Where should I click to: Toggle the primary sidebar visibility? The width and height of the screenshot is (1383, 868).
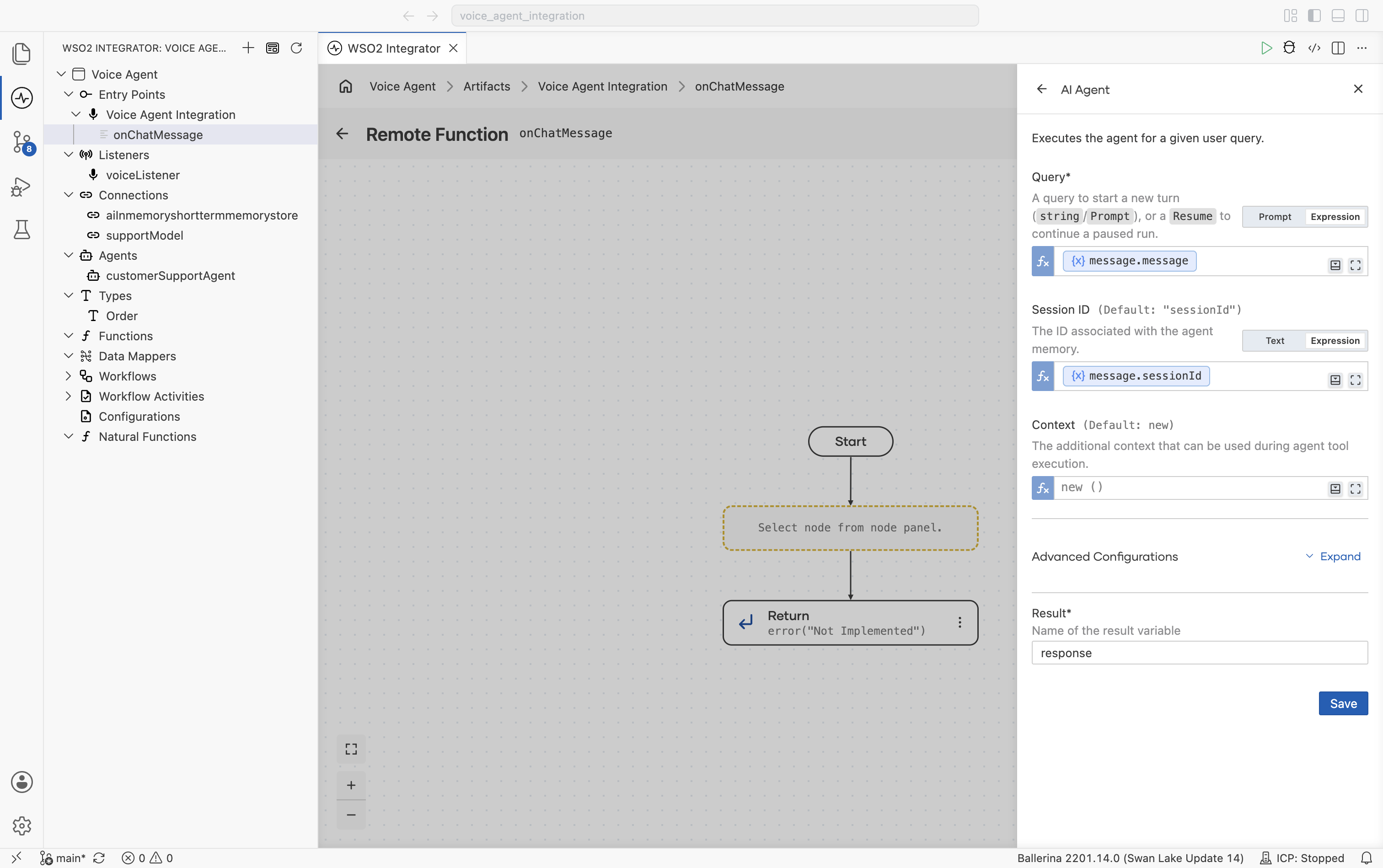tap(1314, 16)
